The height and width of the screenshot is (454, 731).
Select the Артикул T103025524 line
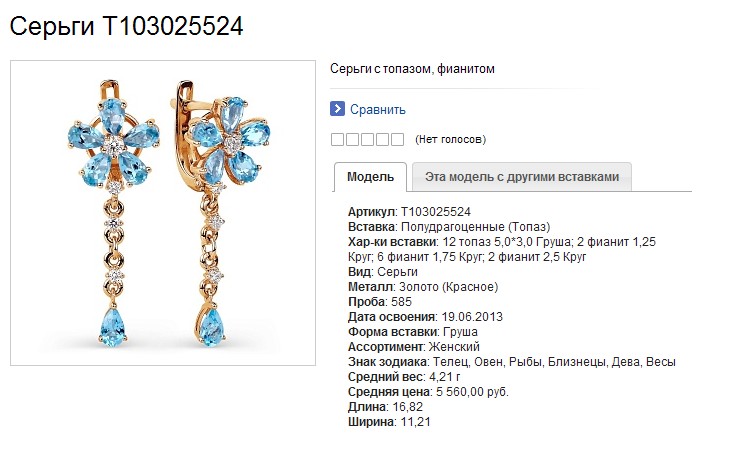(409, 212)
